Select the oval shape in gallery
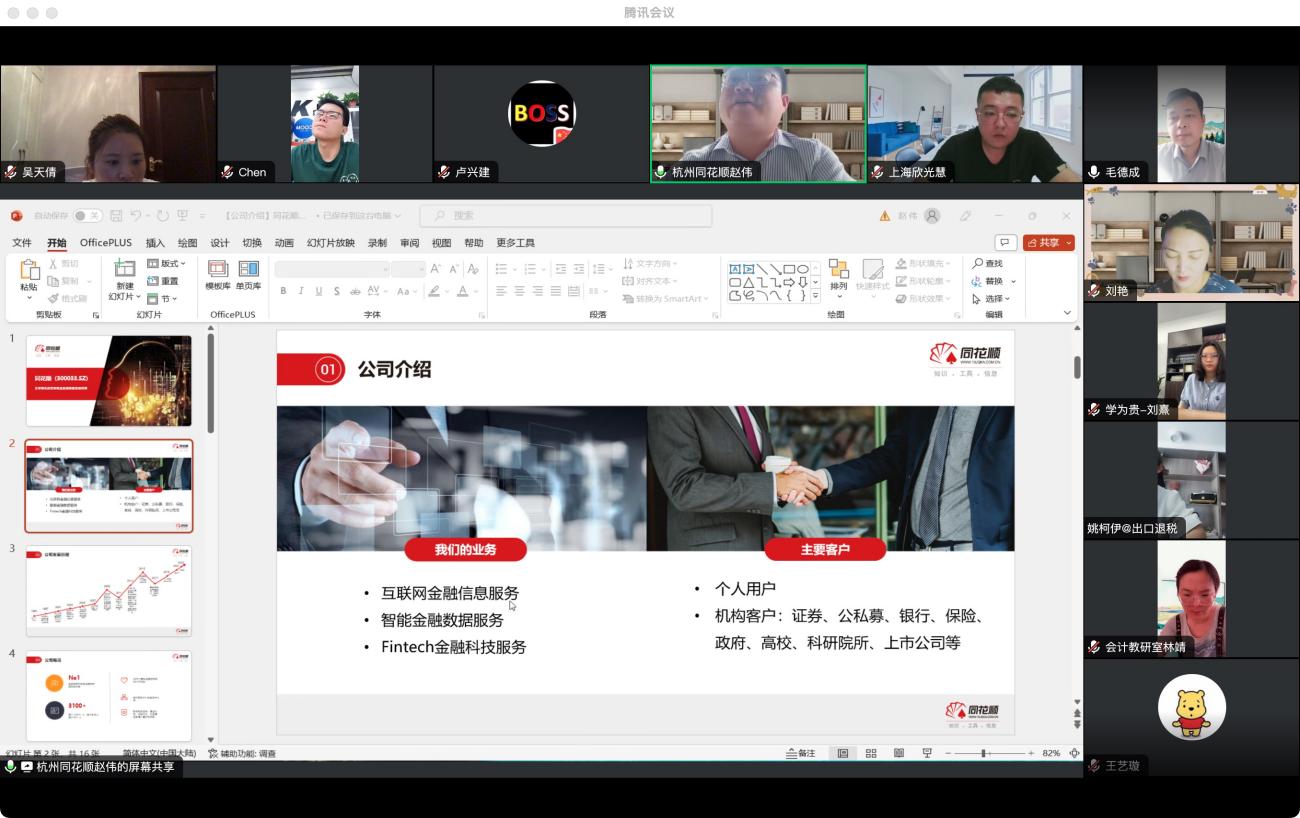The height and width of the screenshot is (818, 1300). [802, 269]
